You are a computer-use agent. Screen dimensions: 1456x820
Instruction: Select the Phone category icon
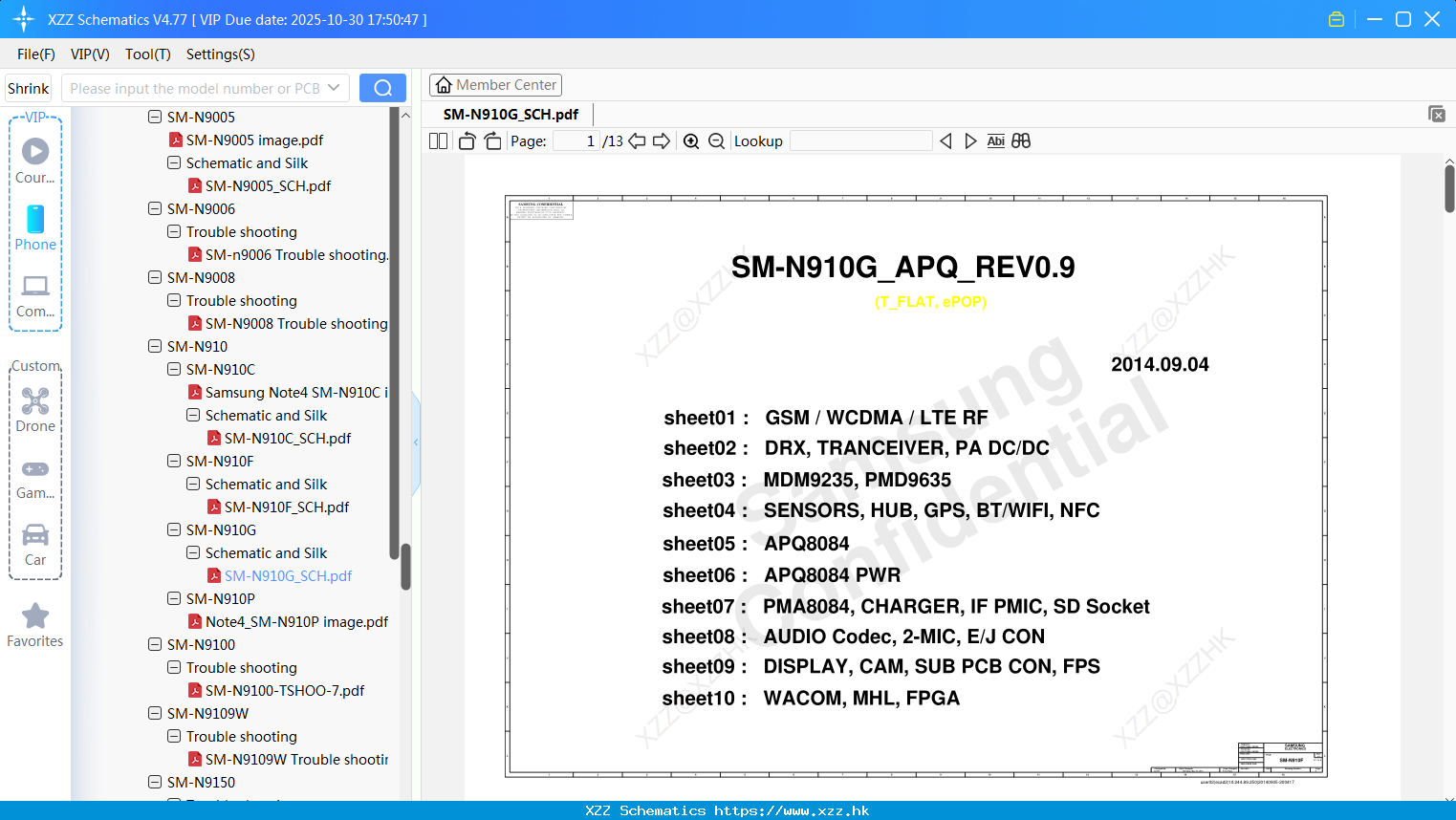35,219
